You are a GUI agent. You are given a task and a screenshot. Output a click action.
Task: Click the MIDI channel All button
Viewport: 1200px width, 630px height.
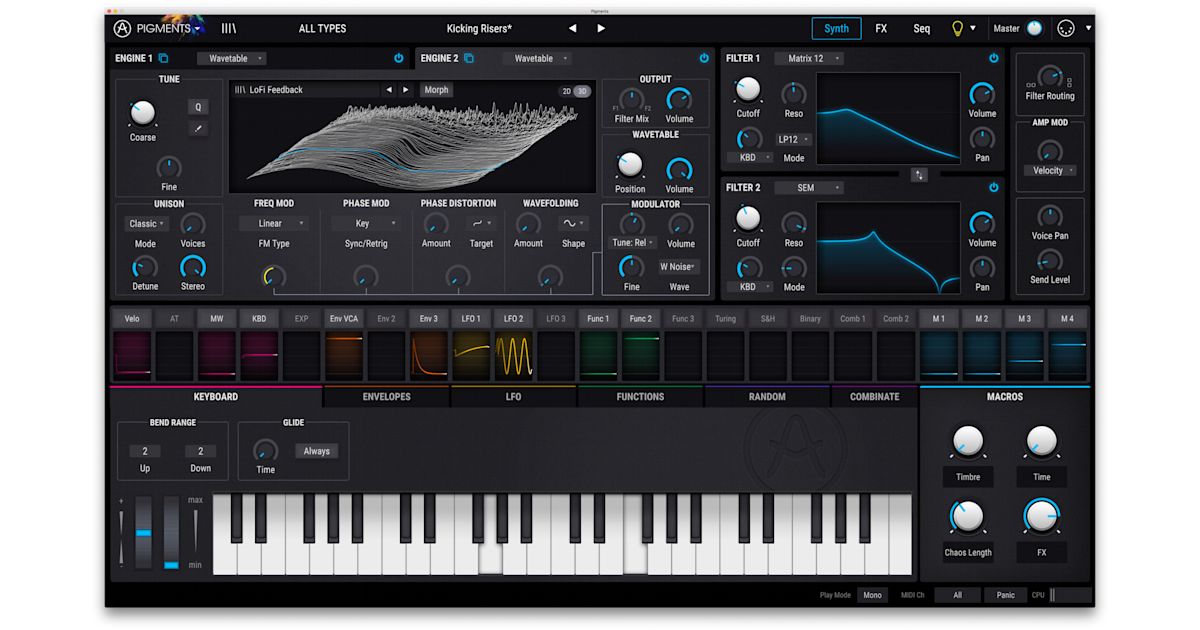coord(957,595)
